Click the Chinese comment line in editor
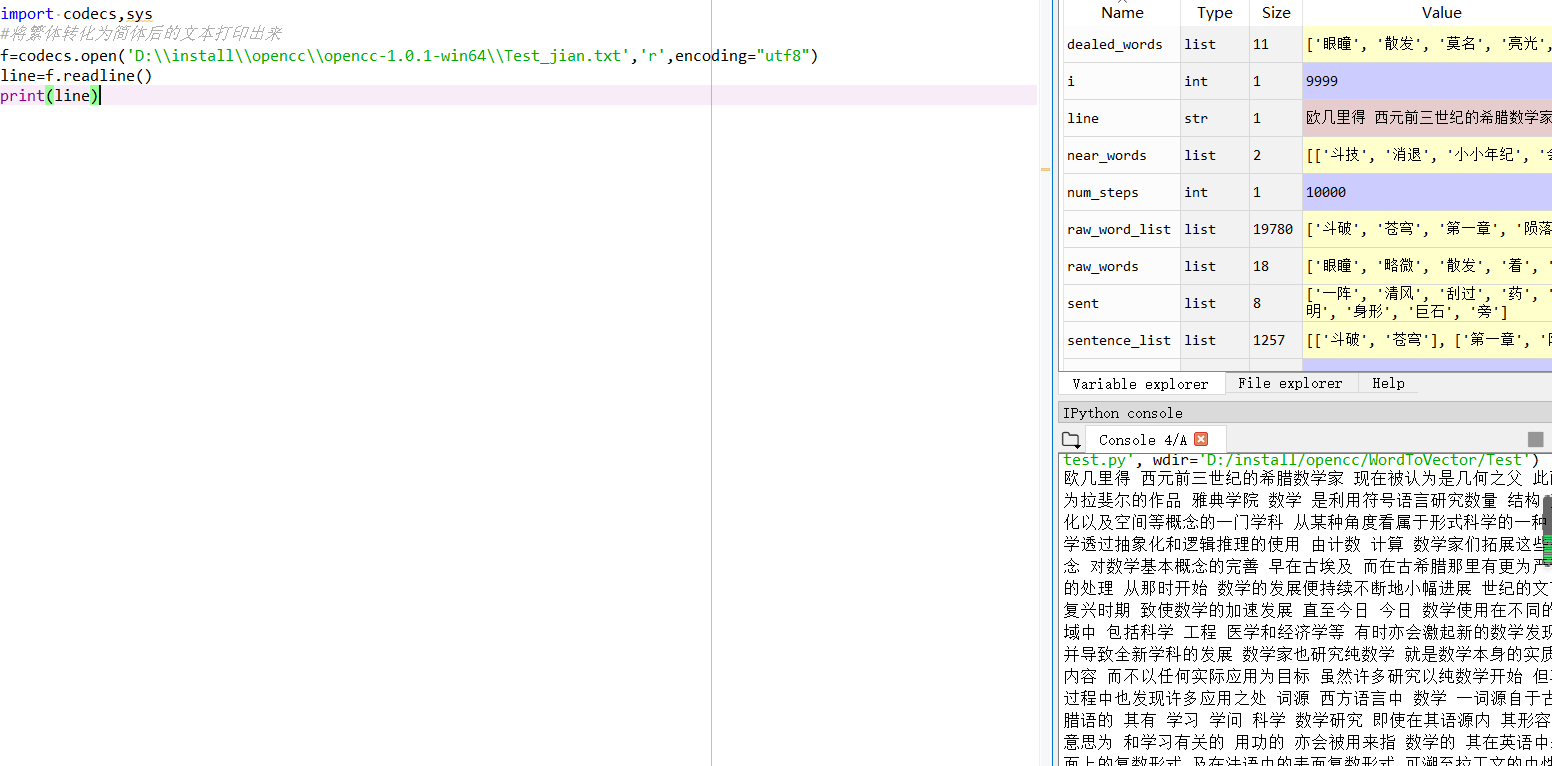 pos(141,35)
